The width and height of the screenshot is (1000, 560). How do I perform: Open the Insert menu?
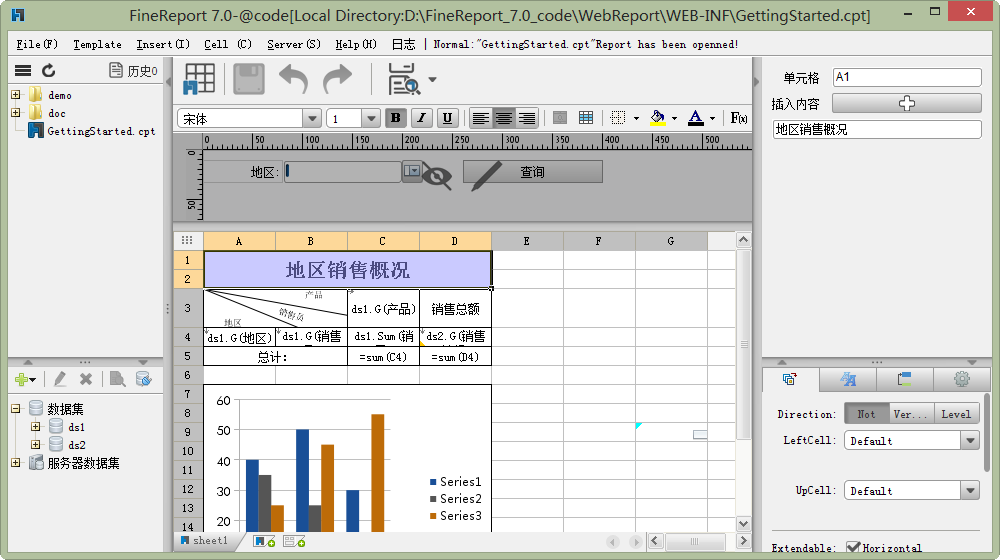tap(163, 44)
